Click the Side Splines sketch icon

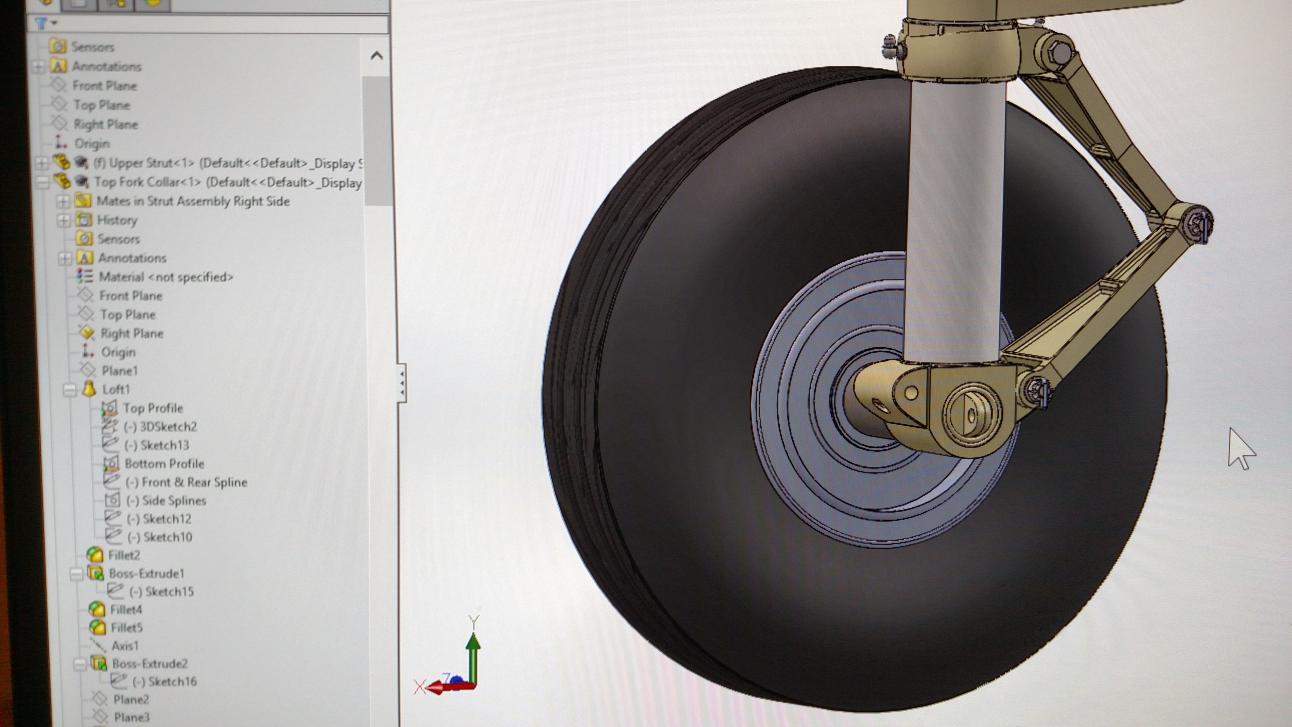112,500
